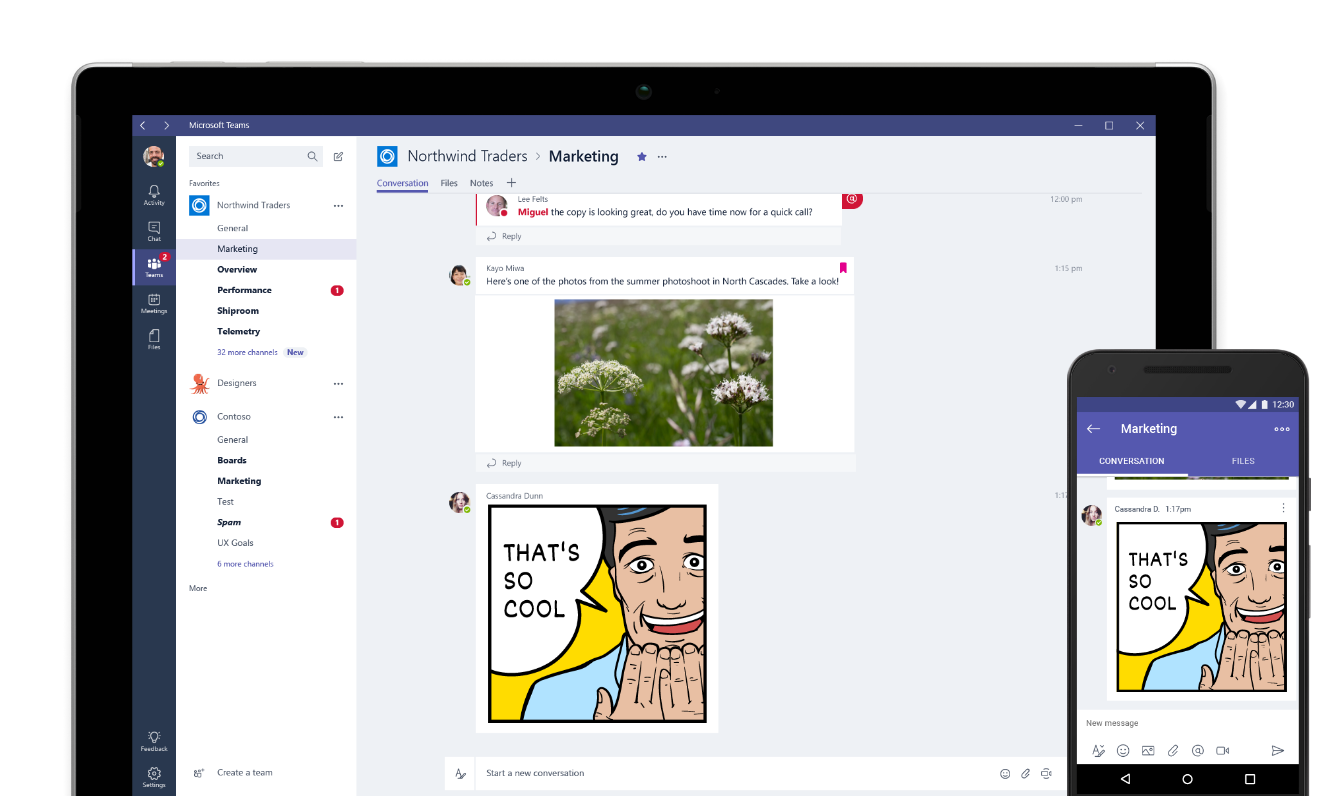This screenshot has height=796, width=1339.
Task: Switch to the Notes tab
Action: coord(481,183)
